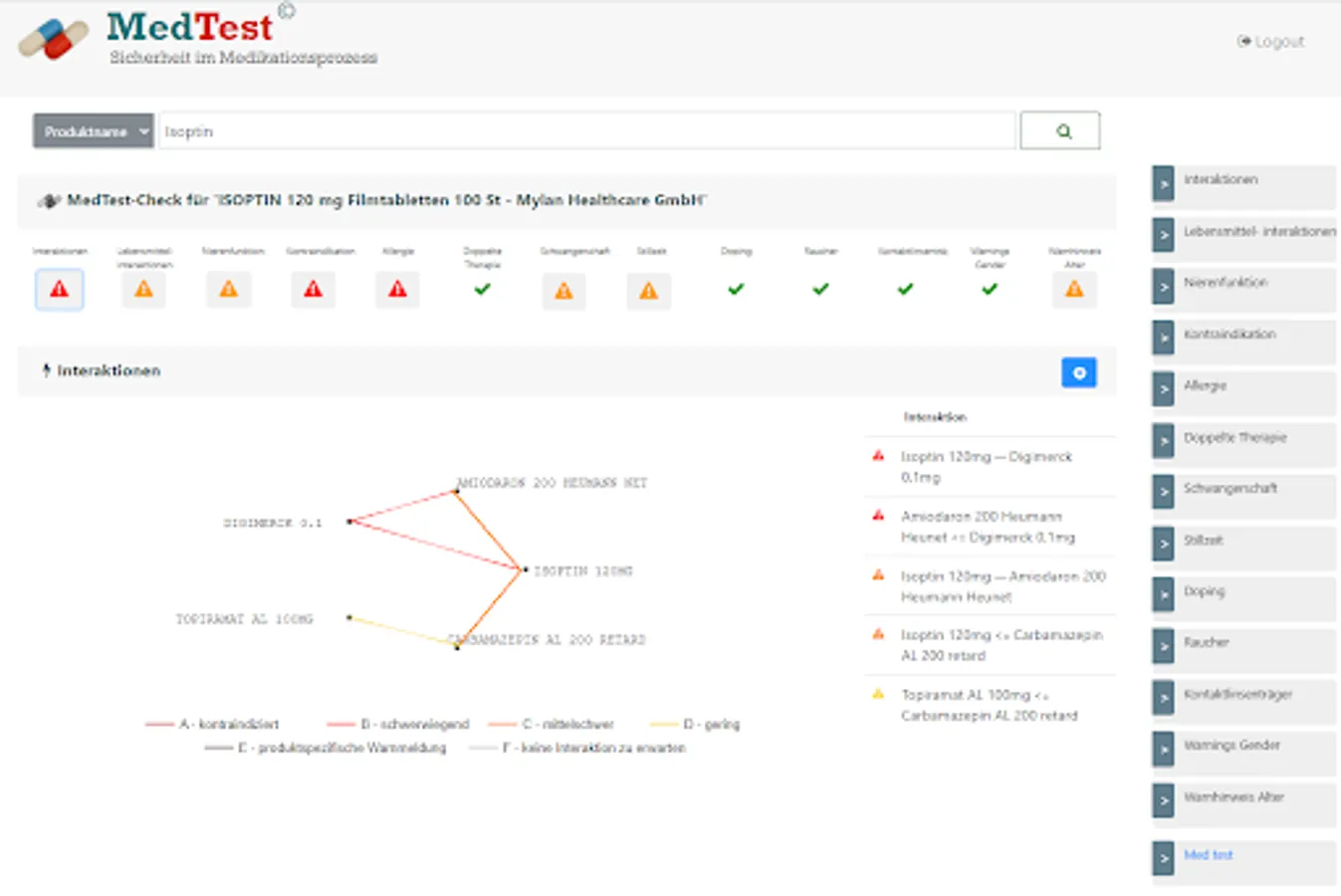The height and width of the screenshot is (896, 1341).
Task: Expand Schwangerschaft arrow in the sidebar
Action: pos(1164,493)
